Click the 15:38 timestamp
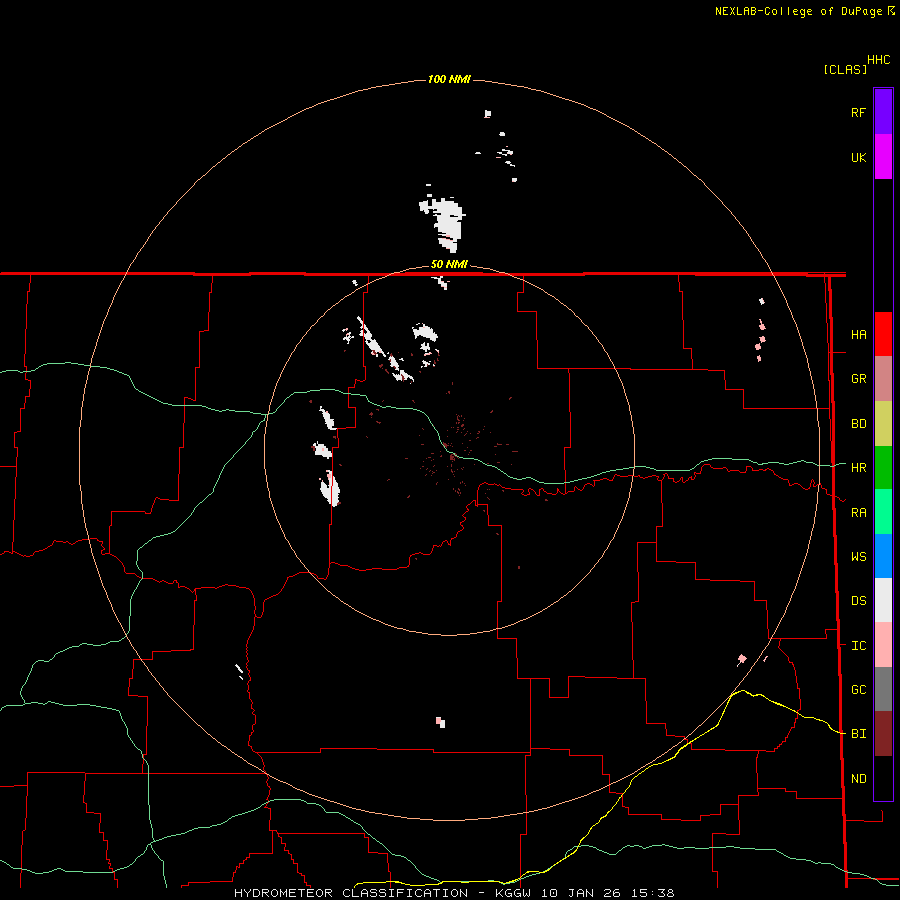 coord(651,893)
